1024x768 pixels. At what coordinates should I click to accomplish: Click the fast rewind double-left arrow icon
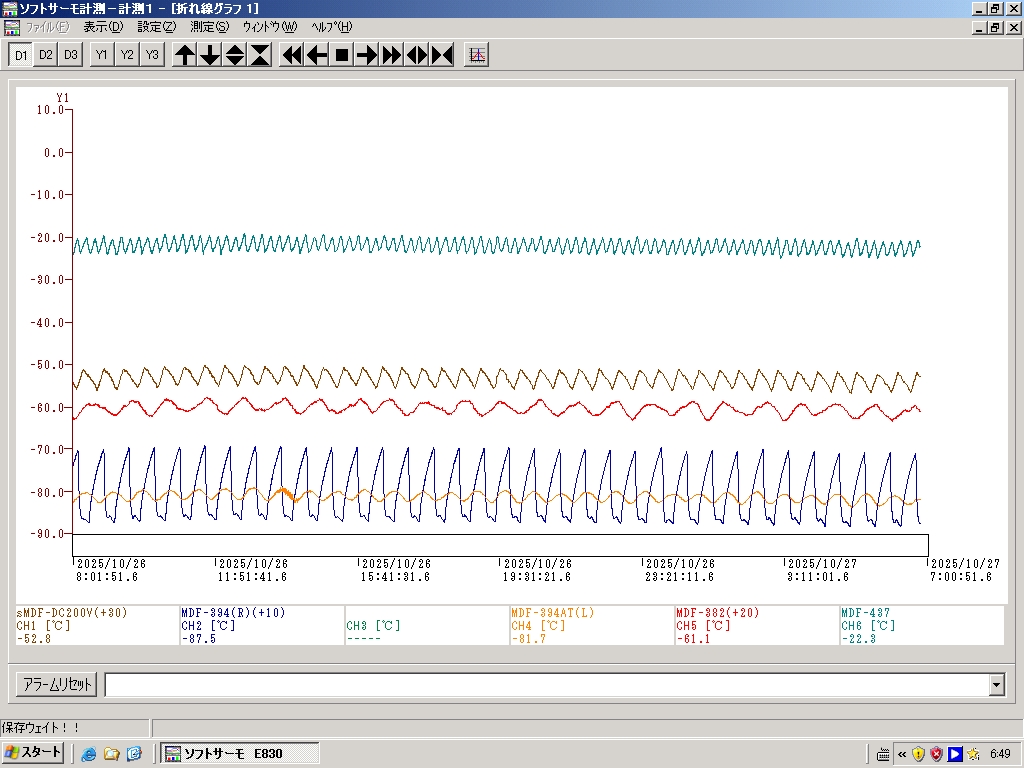point(292,55)
